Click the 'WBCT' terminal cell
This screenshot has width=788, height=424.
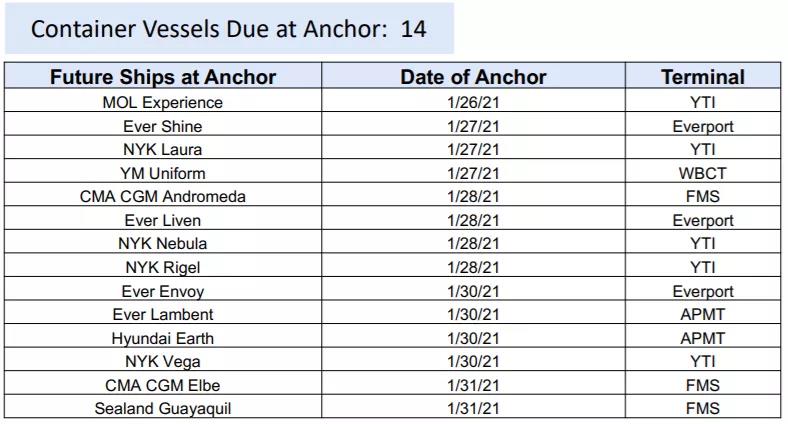(x=702, y=173)
